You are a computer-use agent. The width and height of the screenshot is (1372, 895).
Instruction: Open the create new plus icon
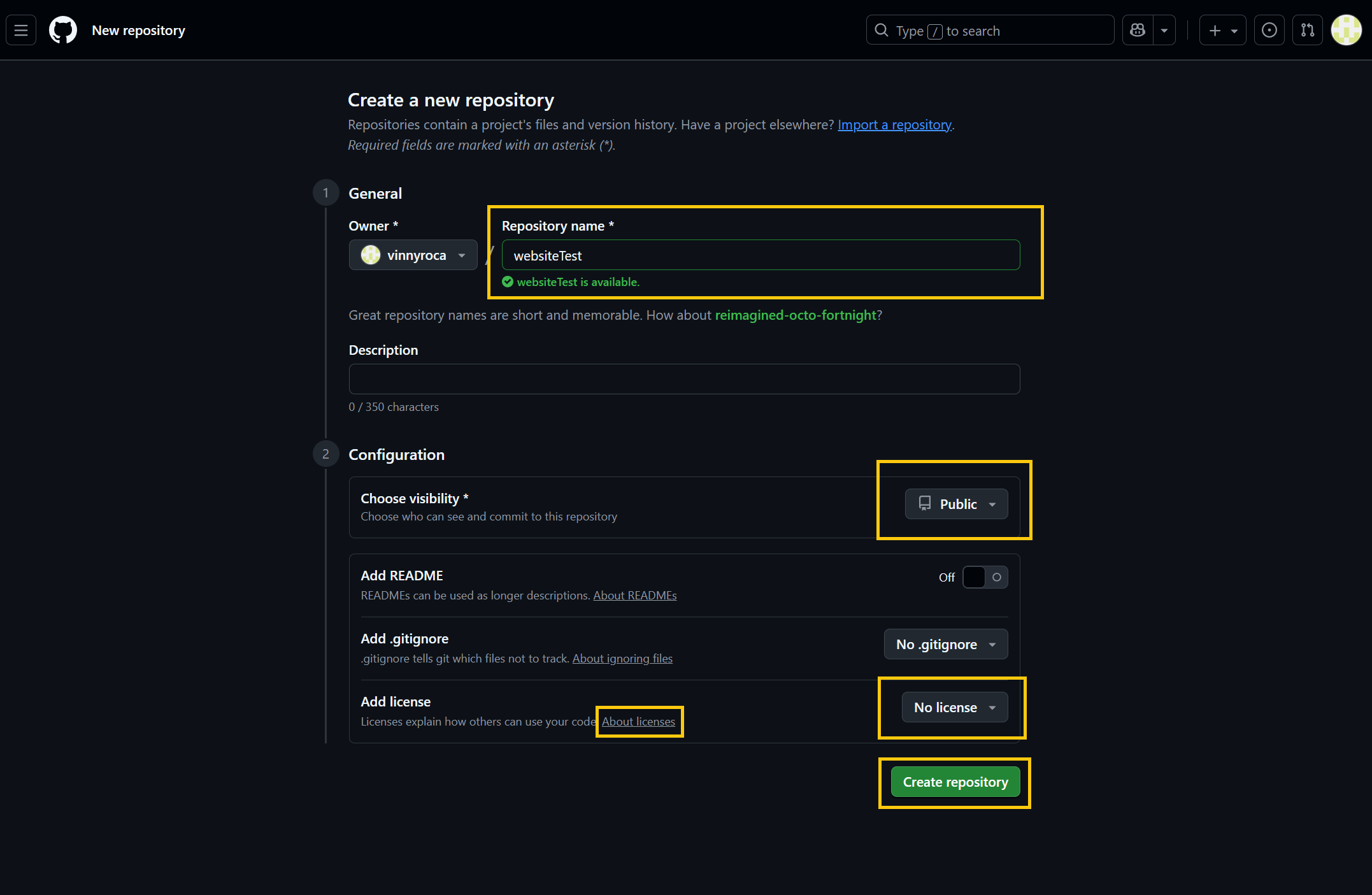[1215, 30]
